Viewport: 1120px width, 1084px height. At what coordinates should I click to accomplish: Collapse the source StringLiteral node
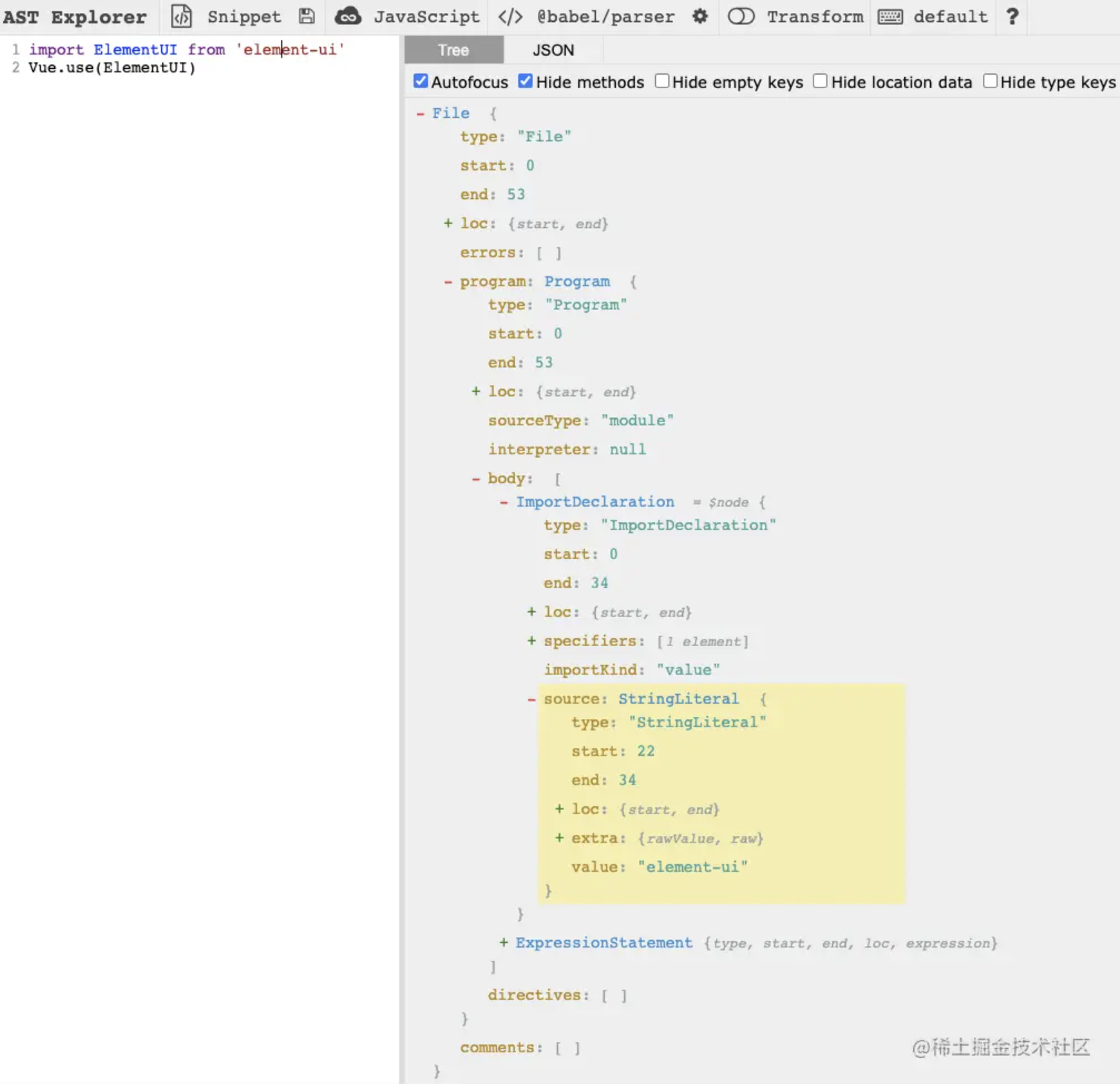coord(532,699)
